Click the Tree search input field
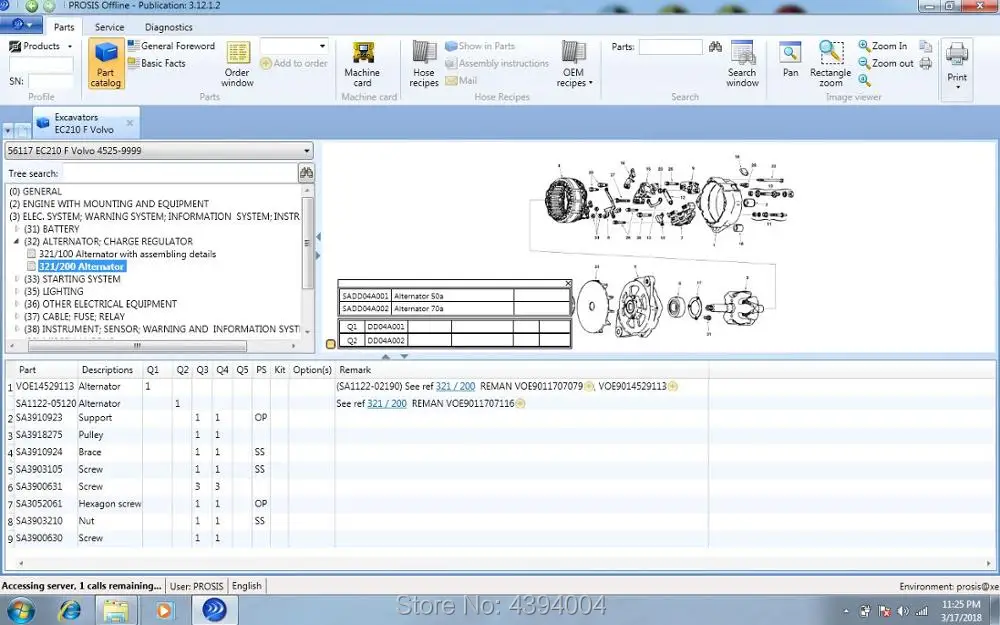 pos(180,173)
